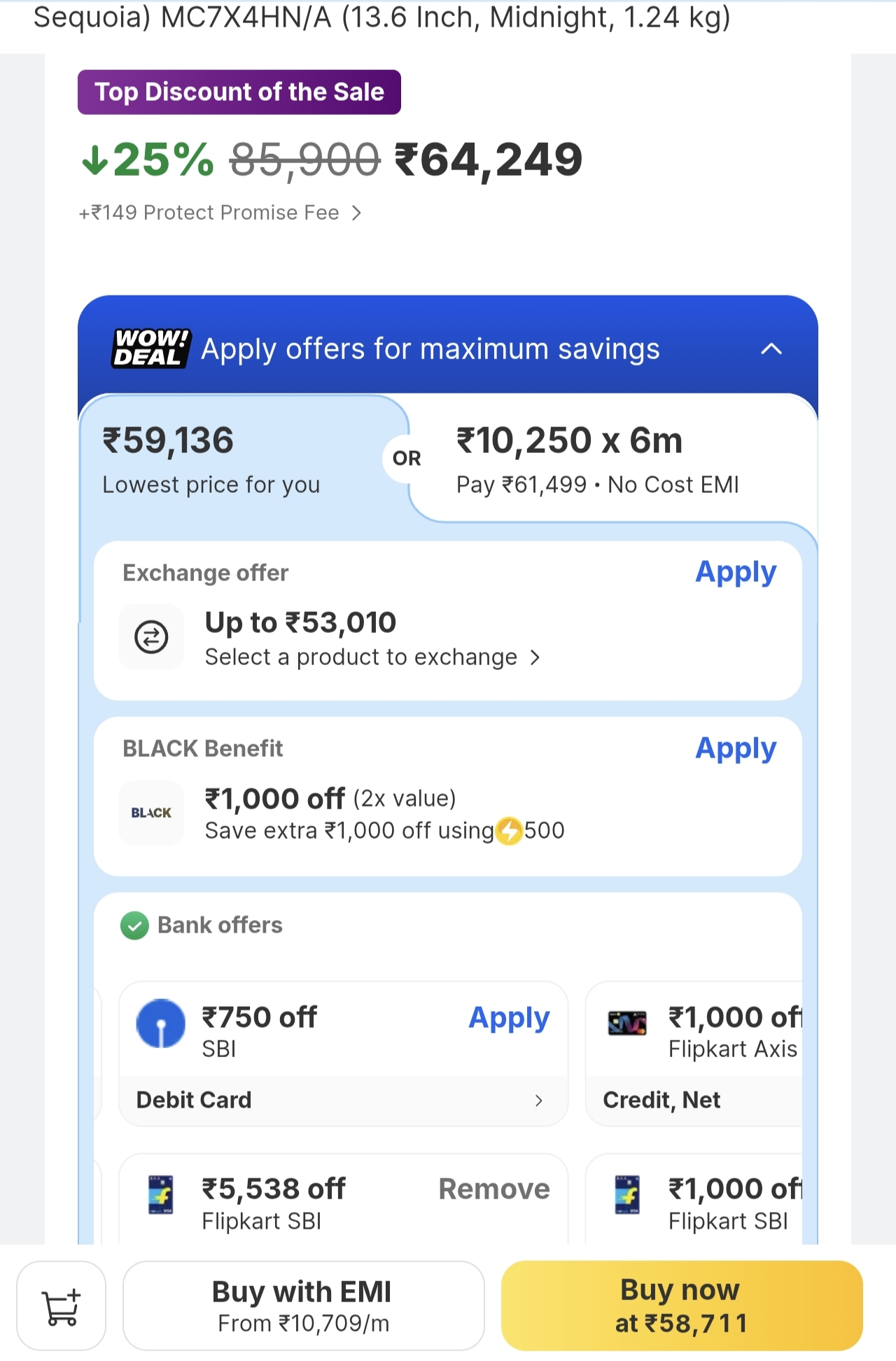
Task: Tap the BLACK membership logo icon
Action: coord(151,813)
